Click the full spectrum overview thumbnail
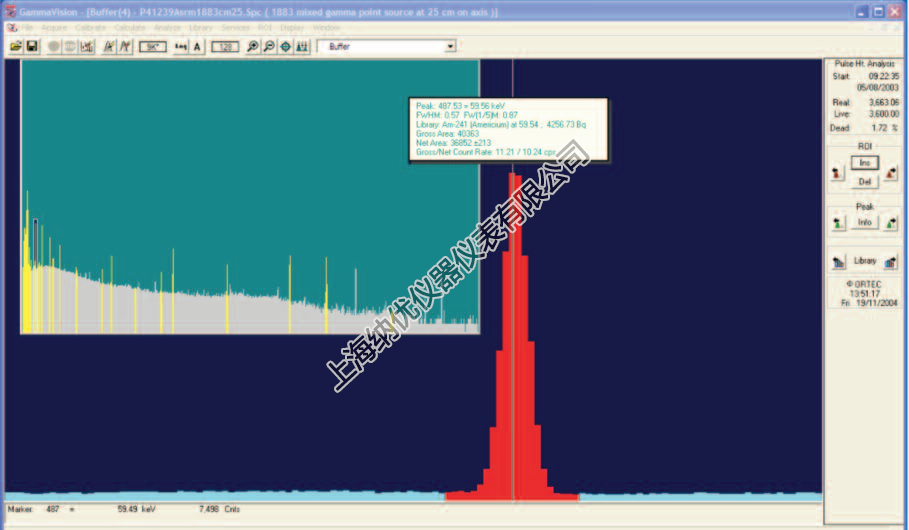 point(250,197)
